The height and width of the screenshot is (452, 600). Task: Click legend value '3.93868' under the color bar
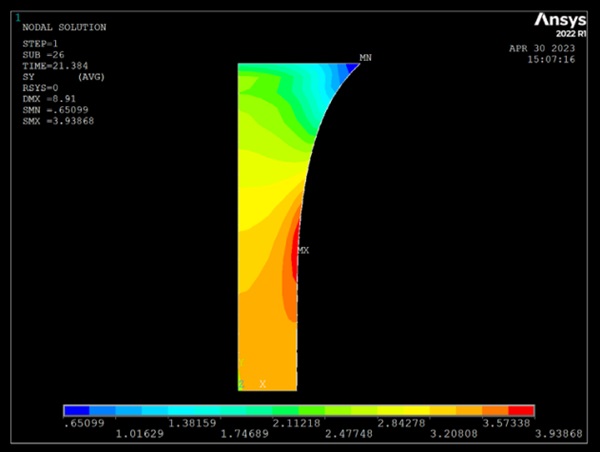tap(559, 434)
